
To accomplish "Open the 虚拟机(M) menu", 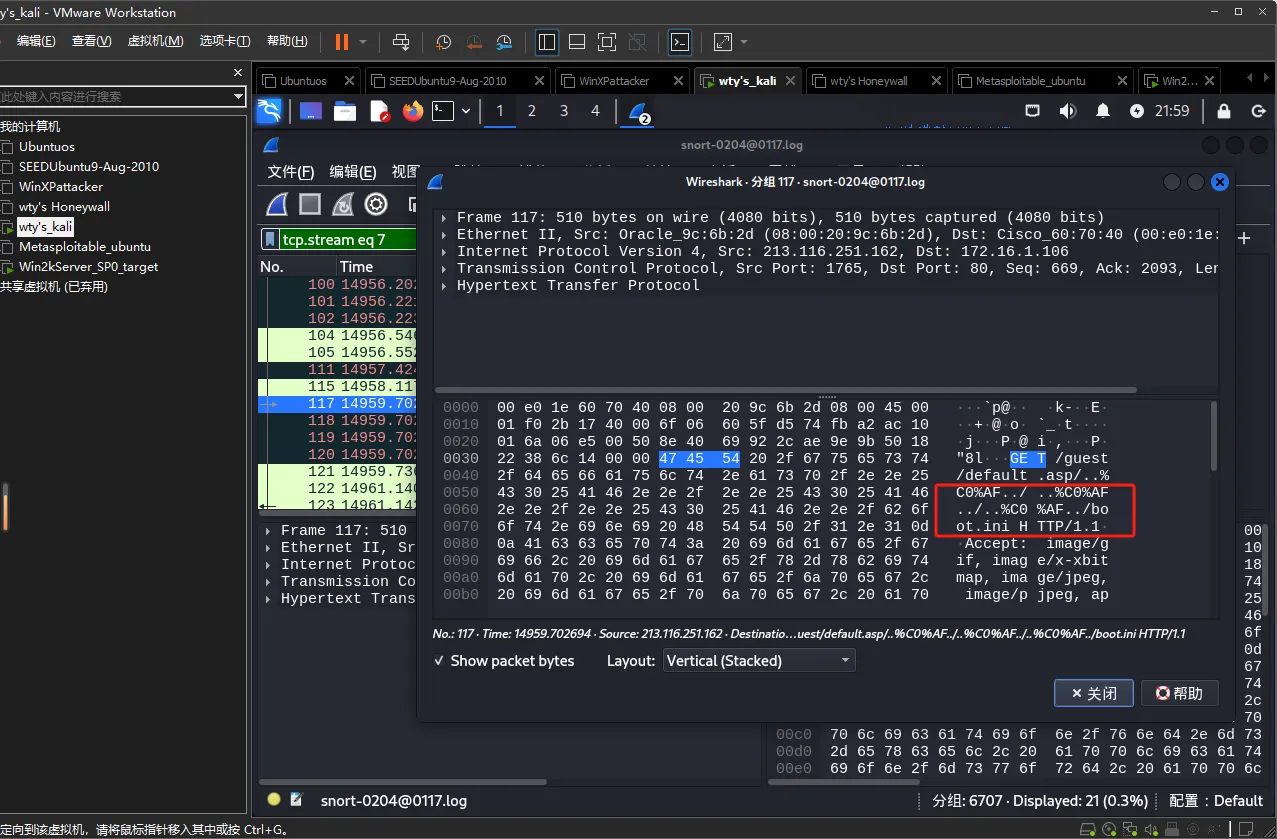I will pos(155,41).
